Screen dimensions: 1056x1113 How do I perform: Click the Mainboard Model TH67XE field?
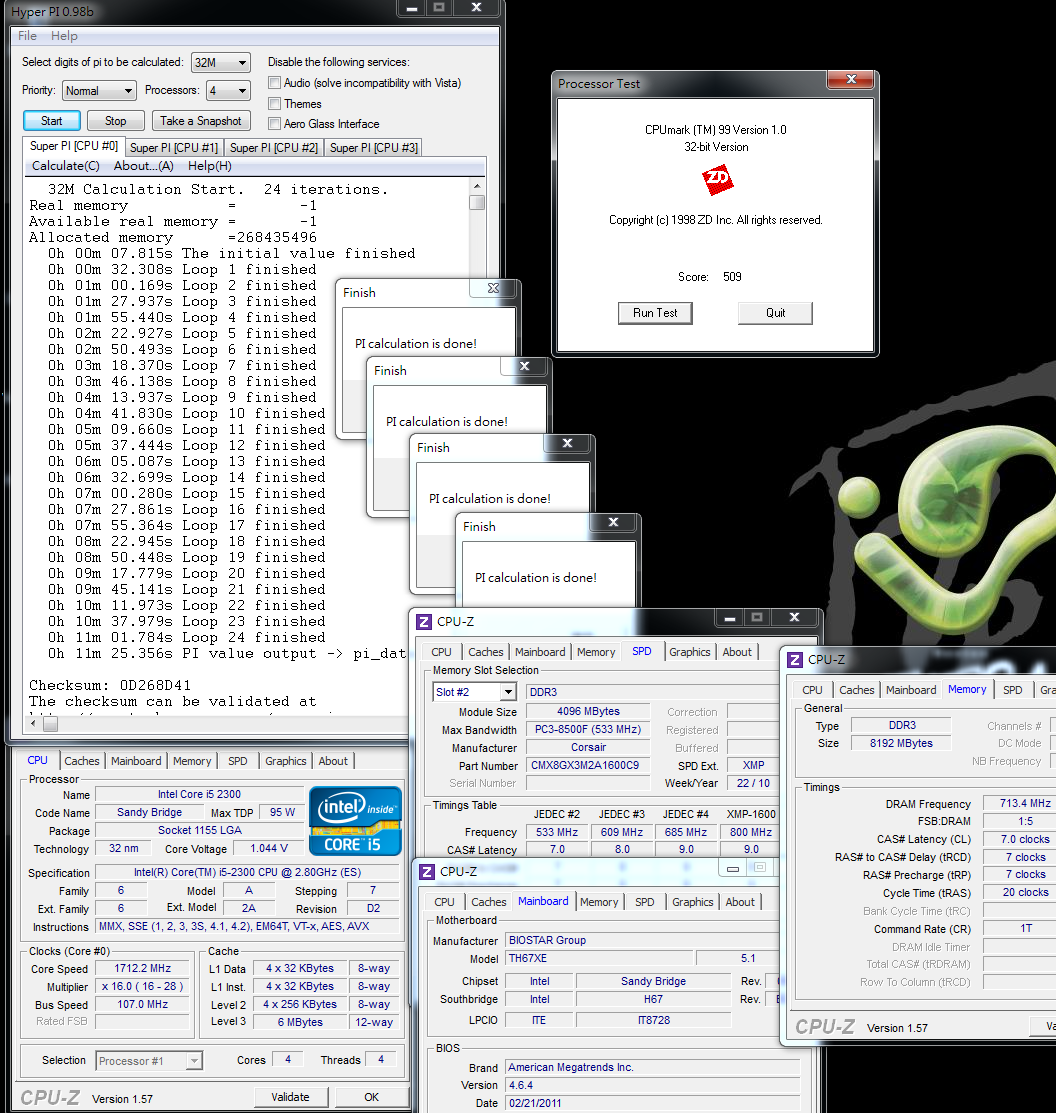coord(598,958)
